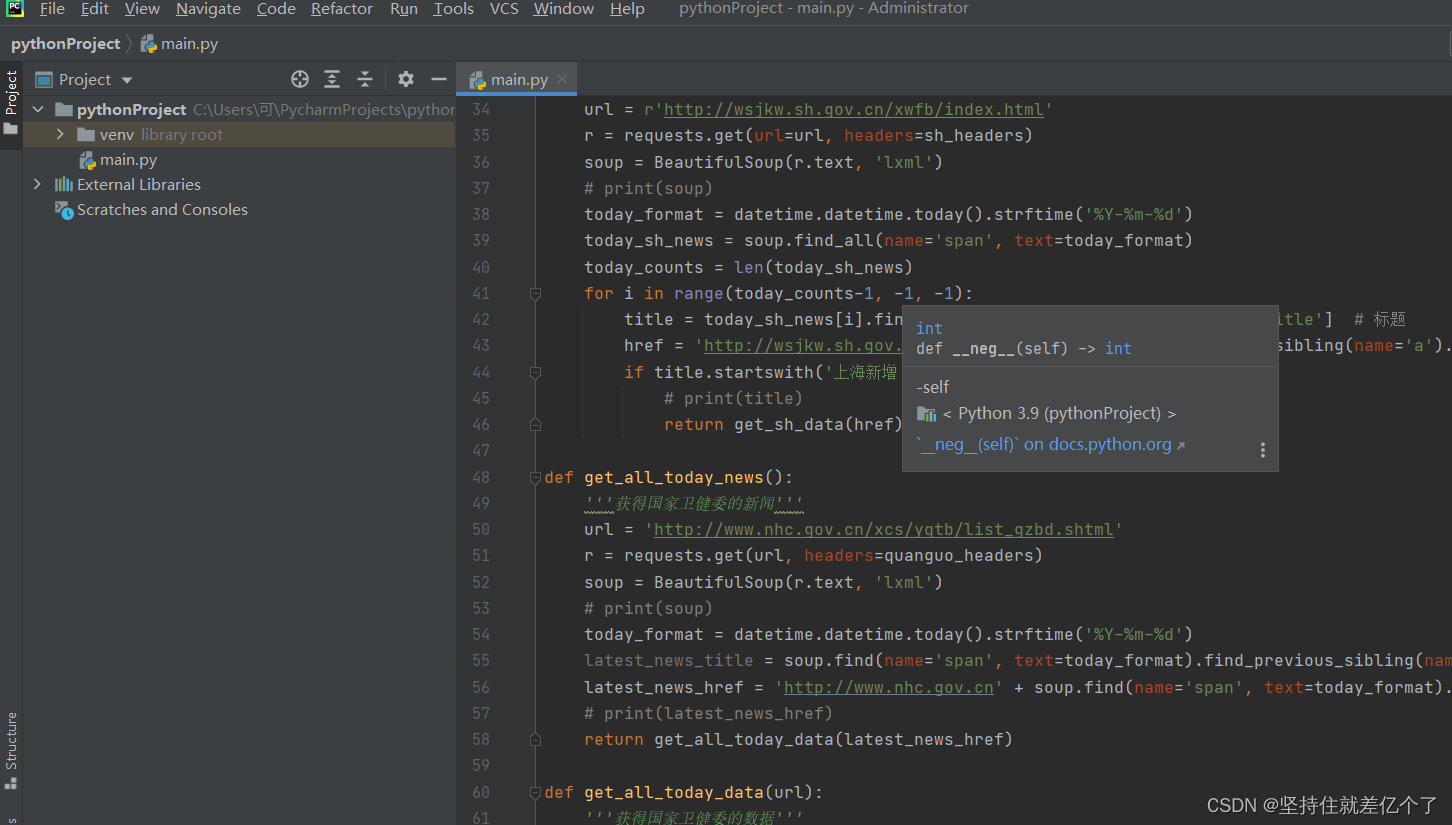Image resolution: width=1452 pixels, height=825 pixels.
Task: Fold get_all_today_news function at line 48
Action: [x=535, y=477]
